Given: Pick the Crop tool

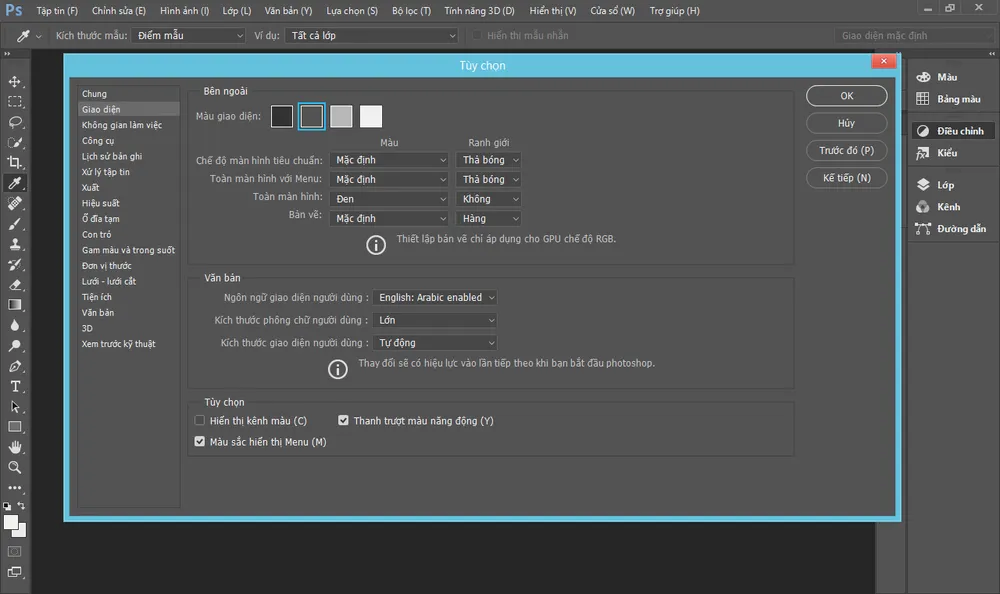Looking at the screenshot, I should [15, 162].
